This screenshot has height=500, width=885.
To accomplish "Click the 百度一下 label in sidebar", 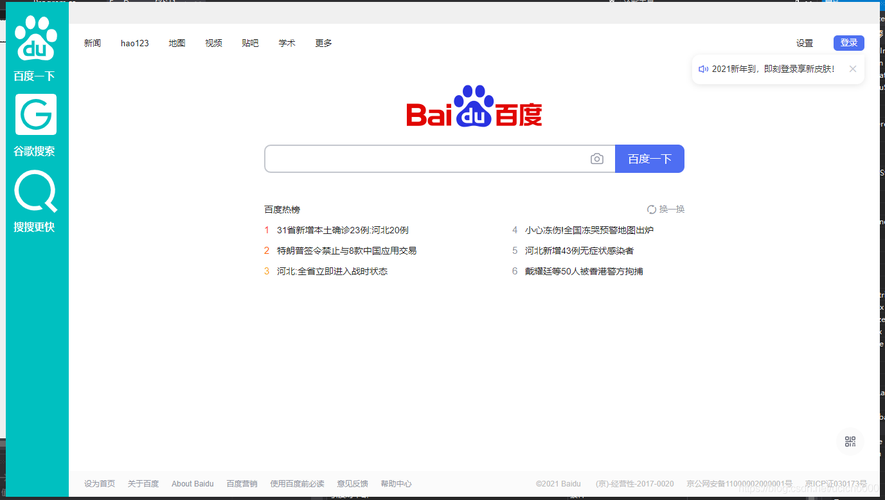I will pos(34,76).
